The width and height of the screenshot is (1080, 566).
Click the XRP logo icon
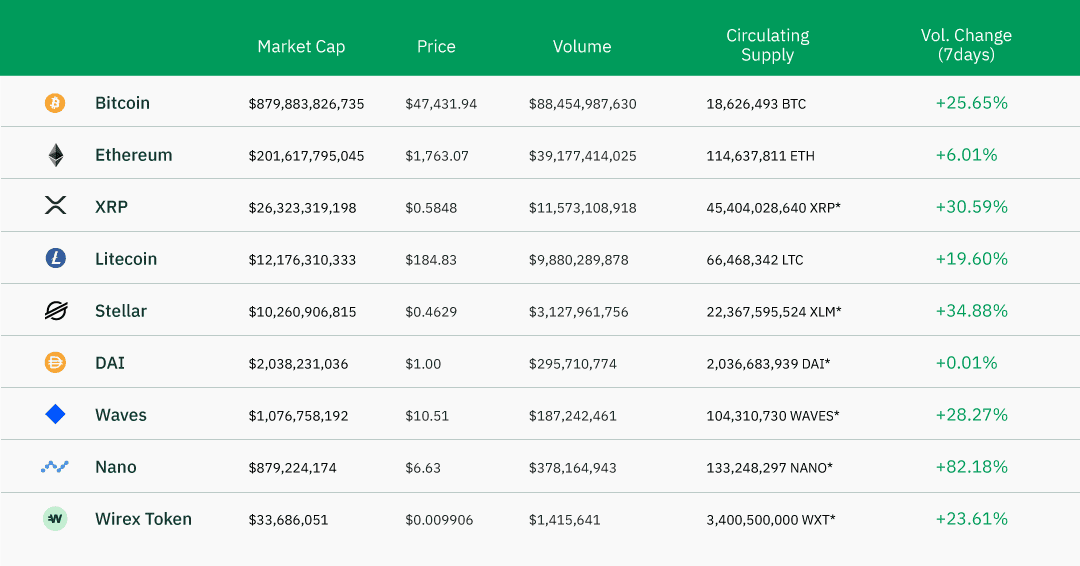click(55, 206)
